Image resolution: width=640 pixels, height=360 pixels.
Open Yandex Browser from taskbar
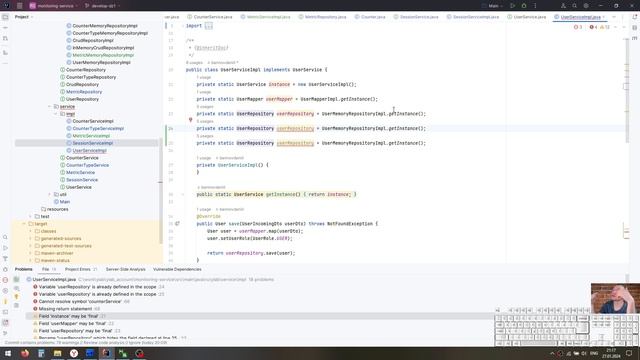[x=74, y=353]
